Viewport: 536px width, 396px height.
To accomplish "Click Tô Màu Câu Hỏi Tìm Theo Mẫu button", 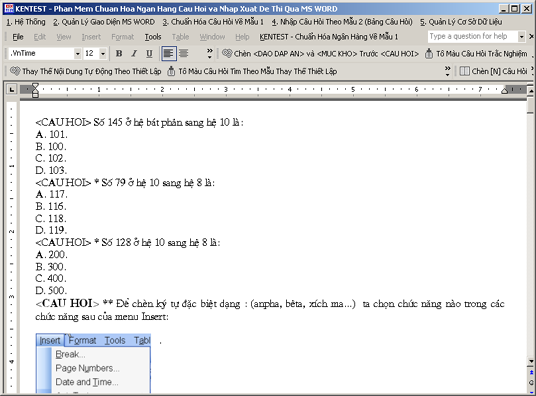I will coord(252,71).
